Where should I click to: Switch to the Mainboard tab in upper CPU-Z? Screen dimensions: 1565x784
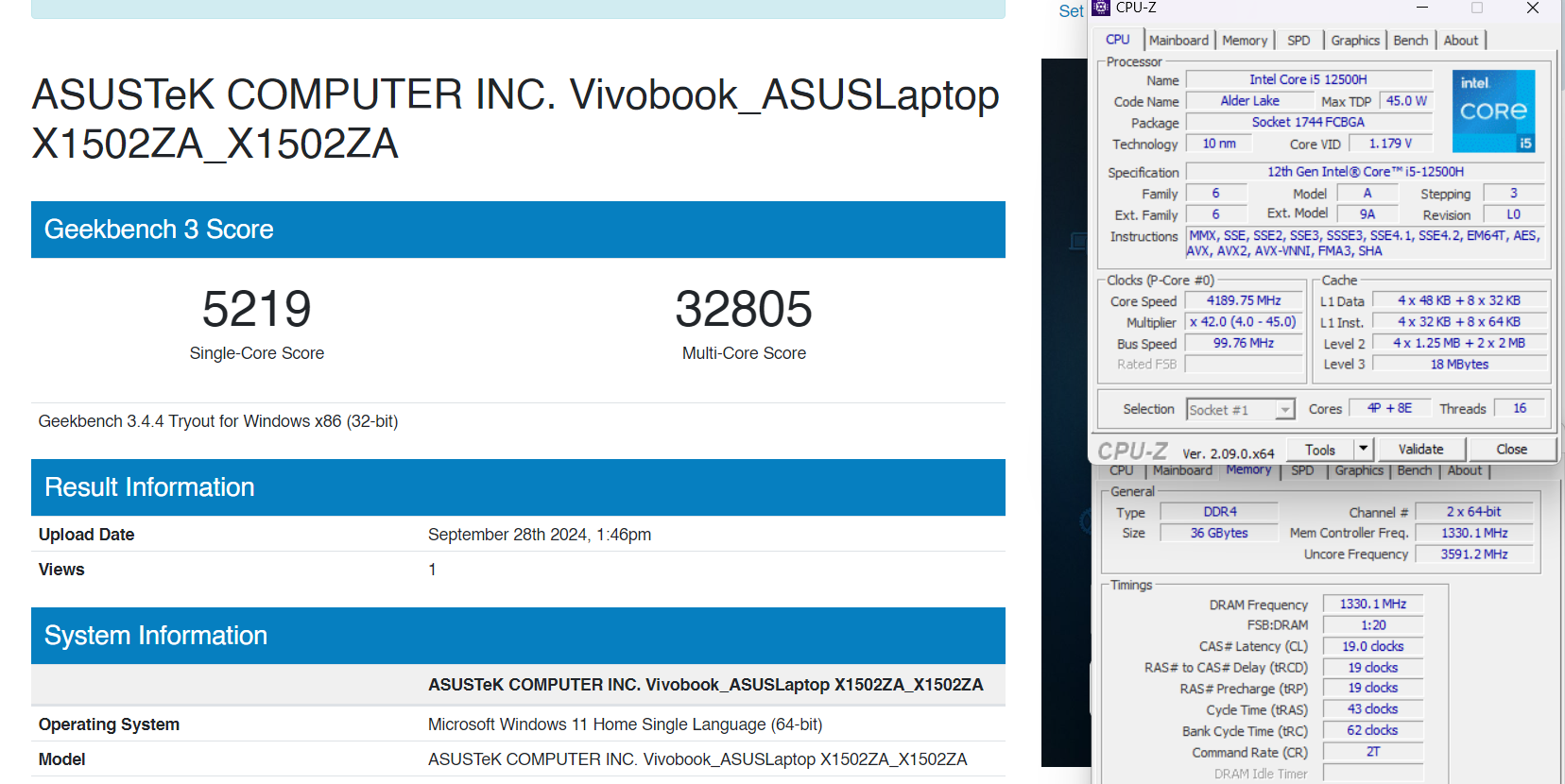[x=1178, y=40]
